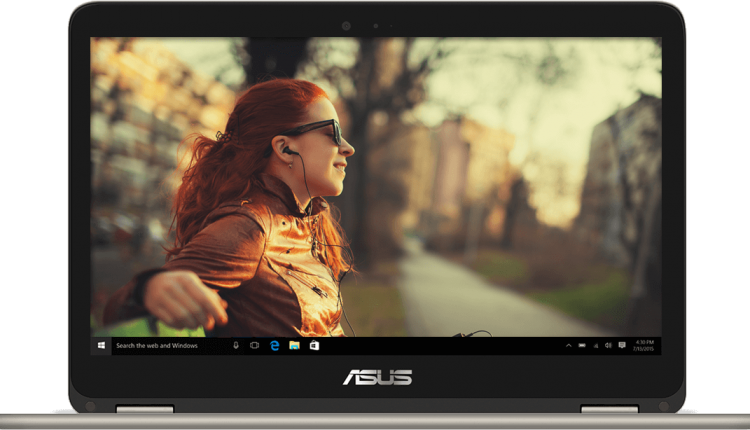This screenshot has height=430, width=750.
Task: Open the network connections tray icon
Action: point(596,345)
